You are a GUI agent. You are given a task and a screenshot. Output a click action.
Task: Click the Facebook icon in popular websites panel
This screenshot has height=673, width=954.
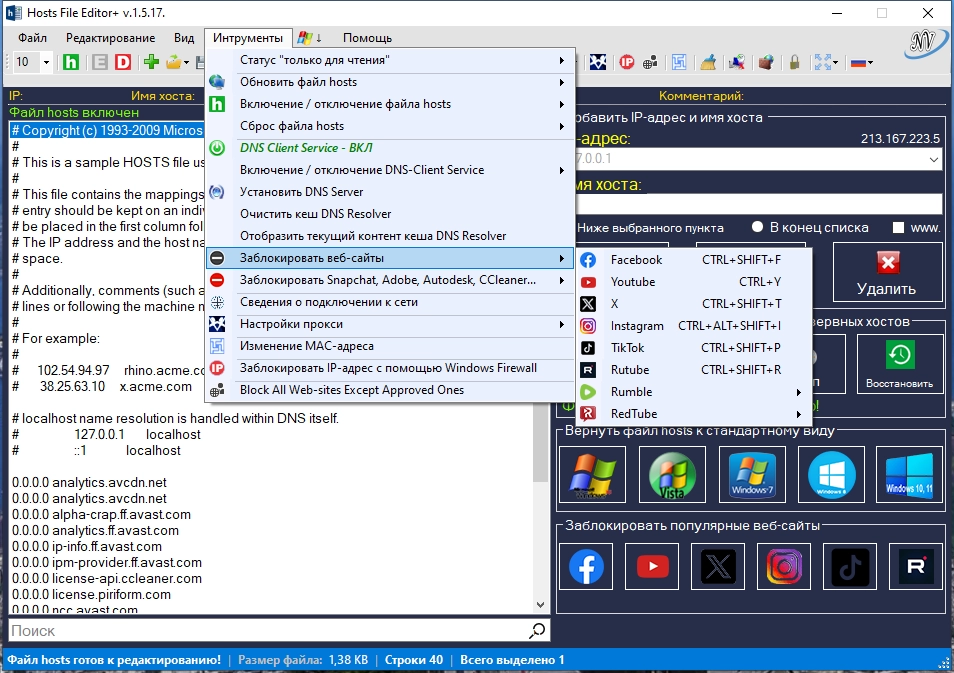click(x=586, y=568)
